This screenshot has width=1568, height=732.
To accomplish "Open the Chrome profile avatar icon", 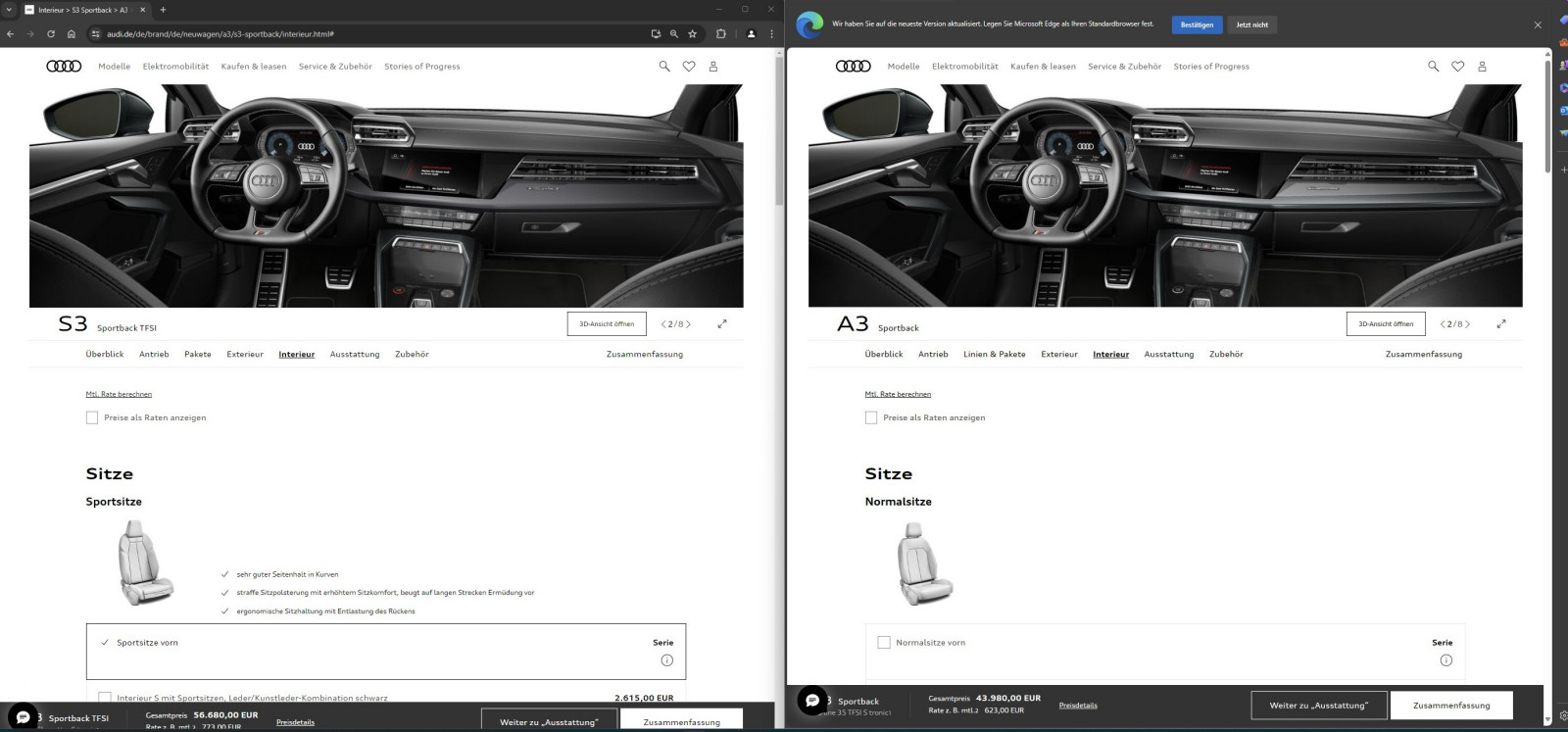I will click(752, 33).
